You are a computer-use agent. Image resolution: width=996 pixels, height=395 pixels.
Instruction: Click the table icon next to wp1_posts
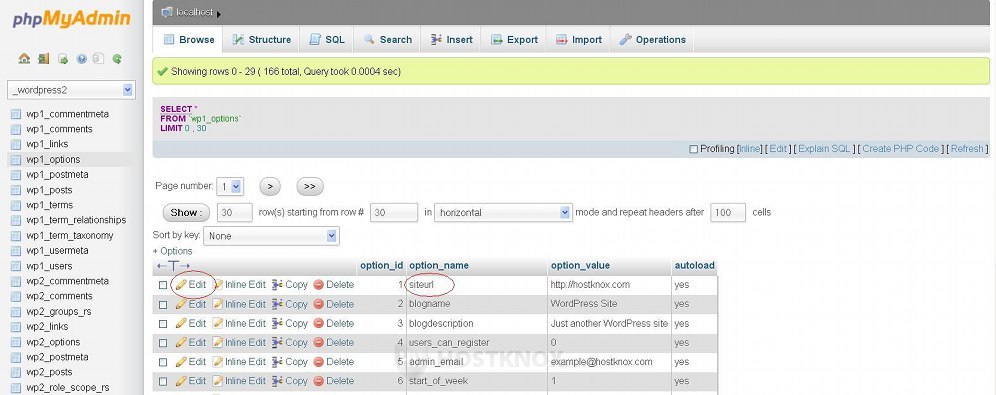tap(16, 191)
